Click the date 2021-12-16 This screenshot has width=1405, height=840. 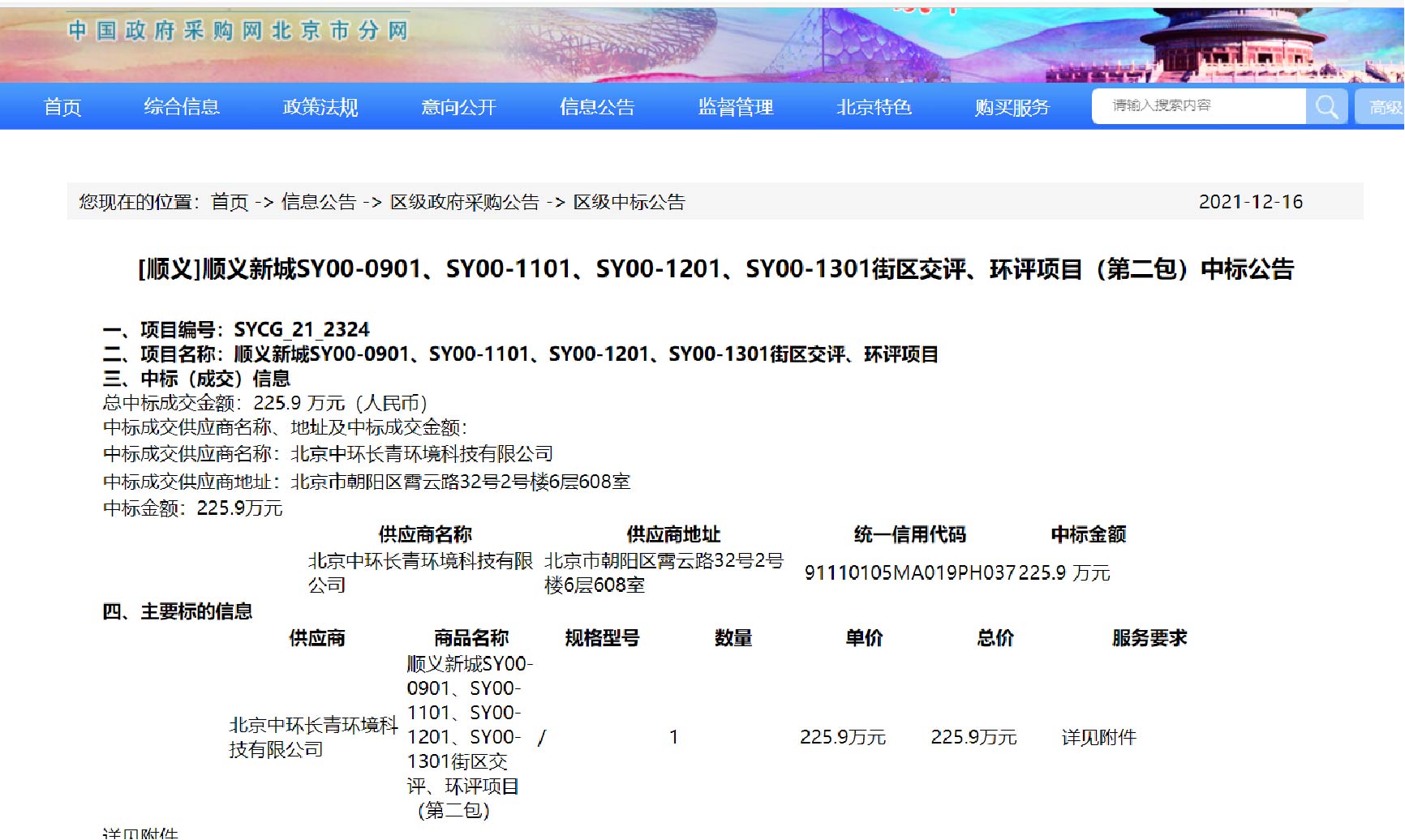[x=1250, y=202]
